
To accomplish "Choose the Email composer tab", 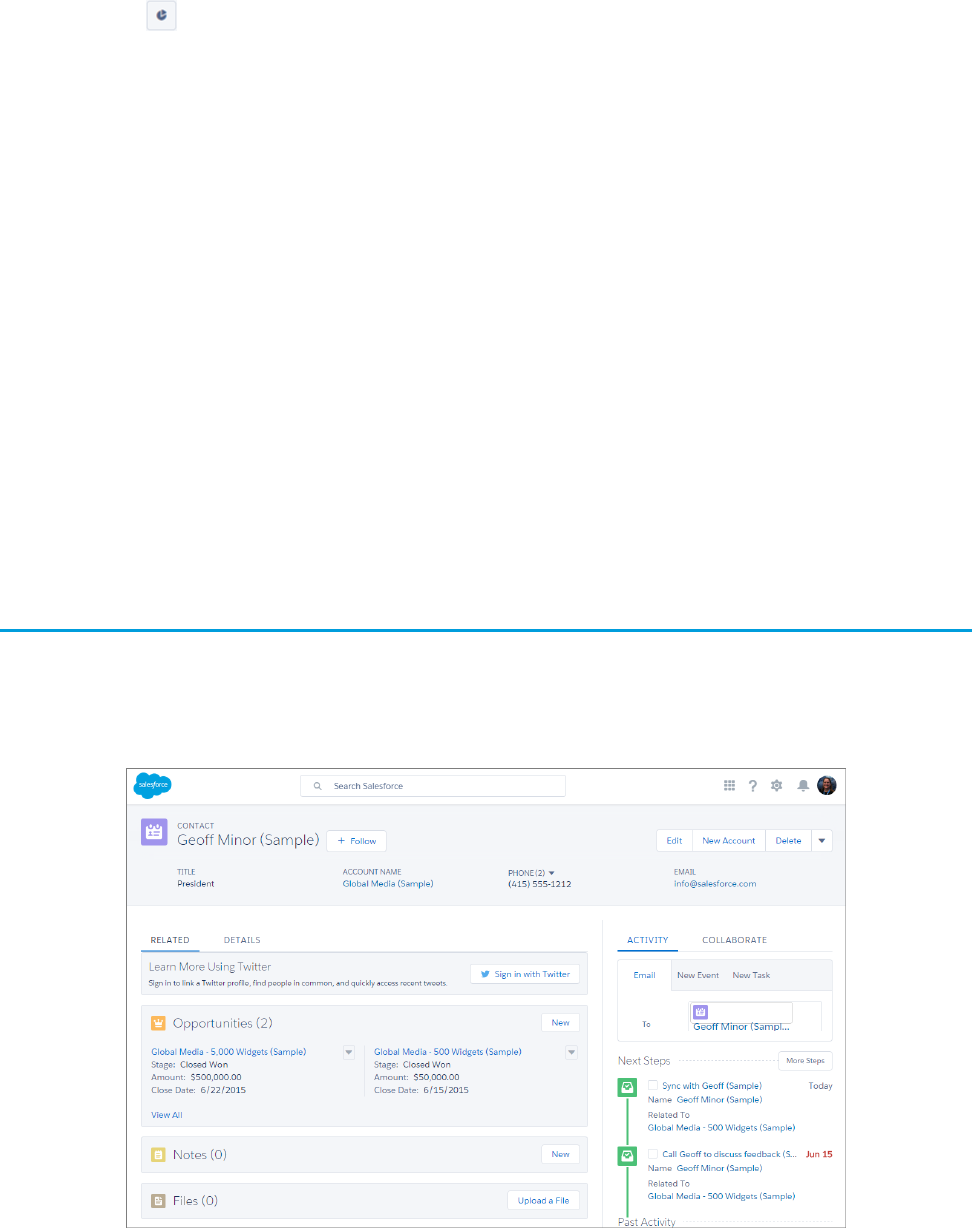I will coord(645,975).
